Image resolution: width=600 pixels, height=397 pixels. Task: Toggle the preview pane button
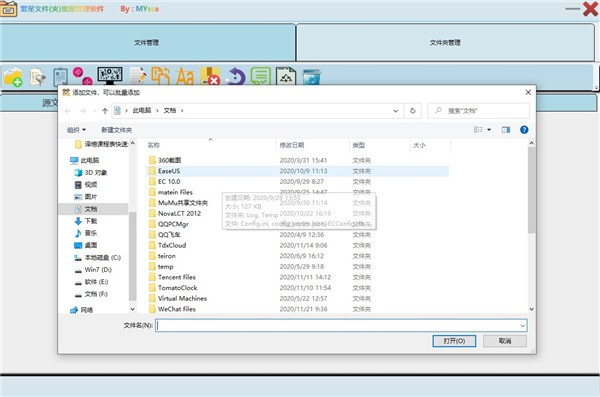click(x=506, y=130)
